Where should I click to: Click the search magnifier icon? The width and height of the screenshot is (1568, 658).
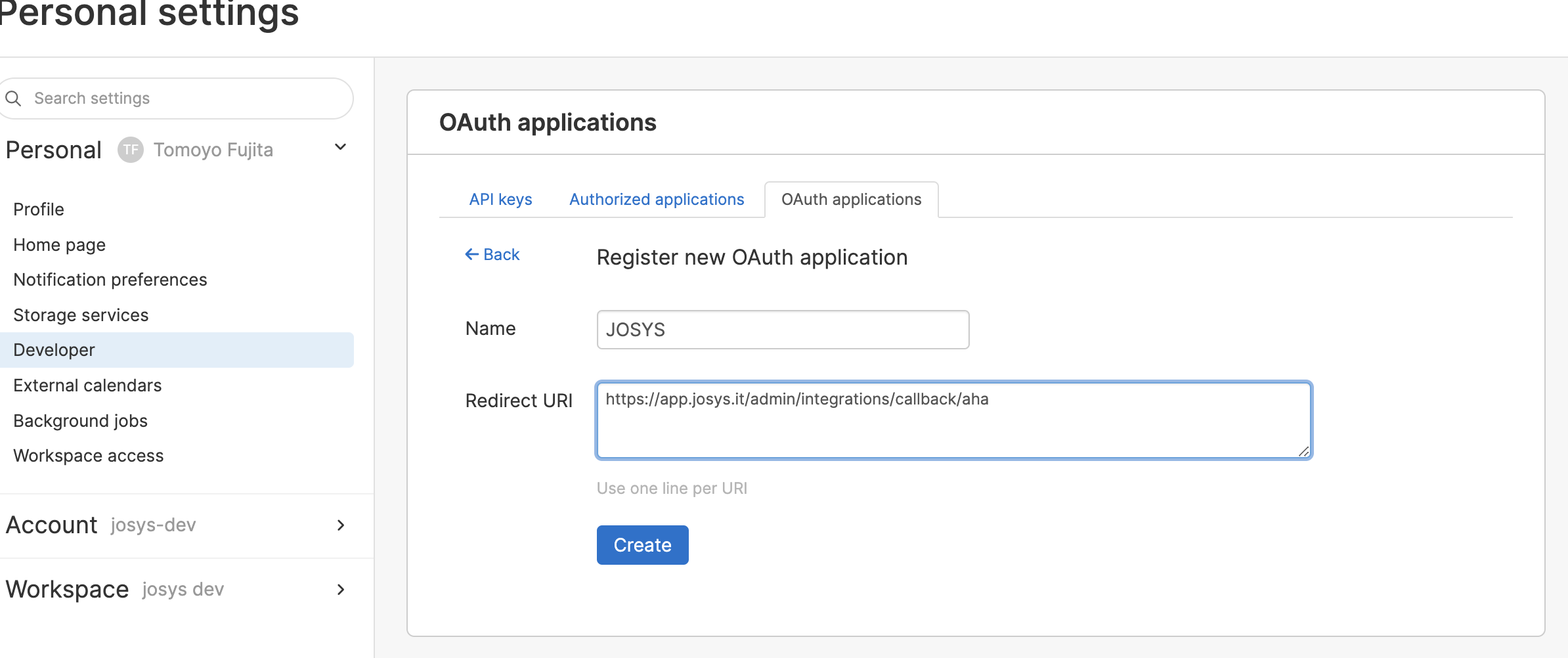coord(13,99)
